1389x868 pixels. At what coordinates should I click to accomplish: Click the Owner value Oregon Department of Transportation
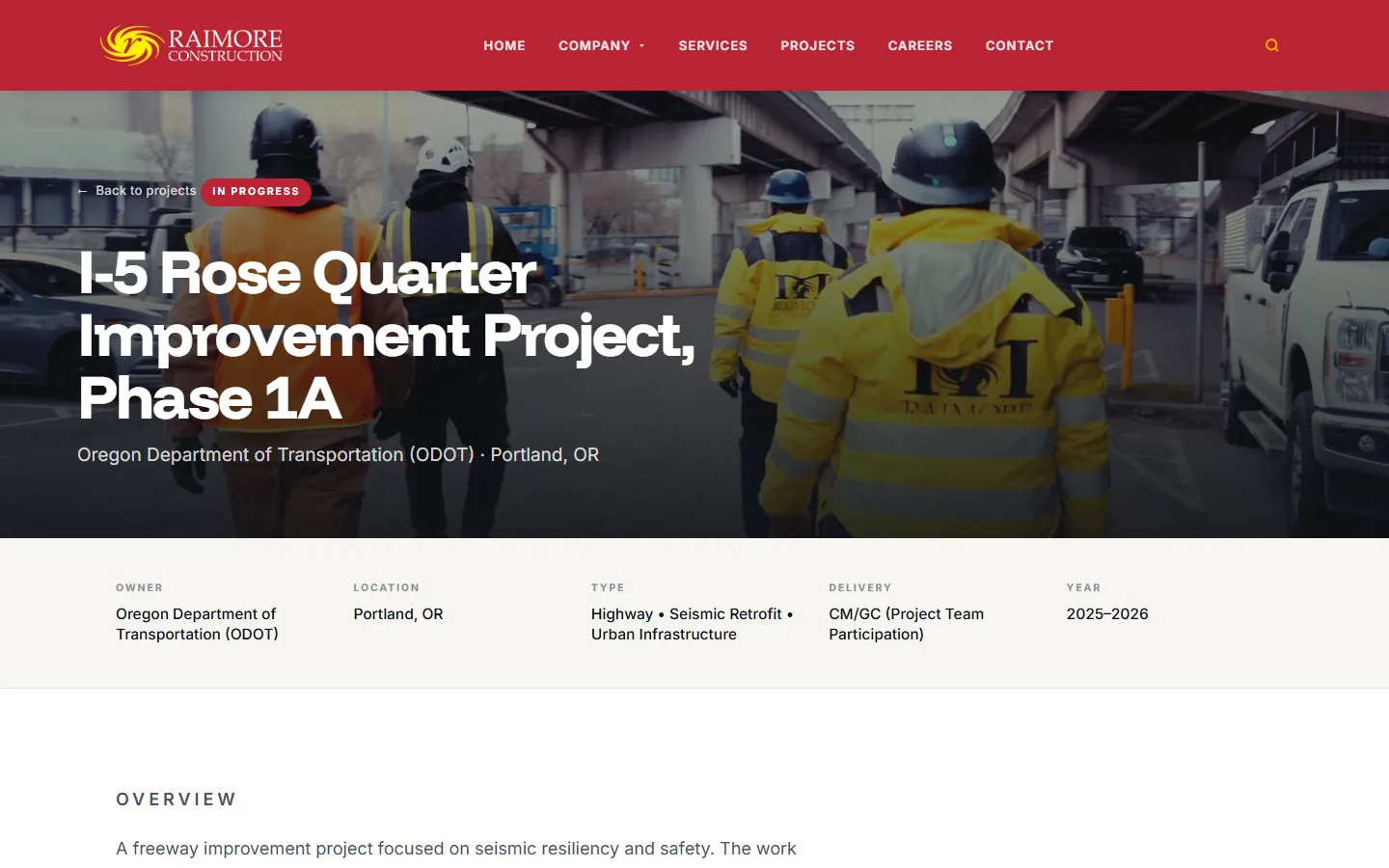[x=197, y=624]
